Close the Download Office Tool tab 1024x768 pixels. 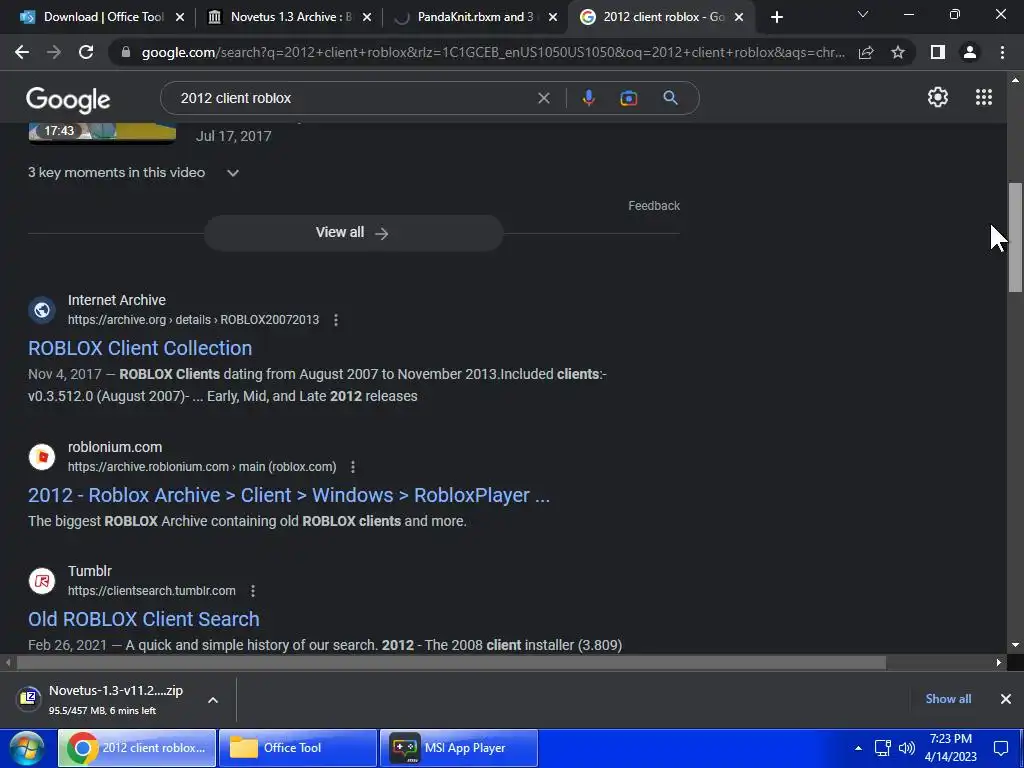click(x=180, y=17)
